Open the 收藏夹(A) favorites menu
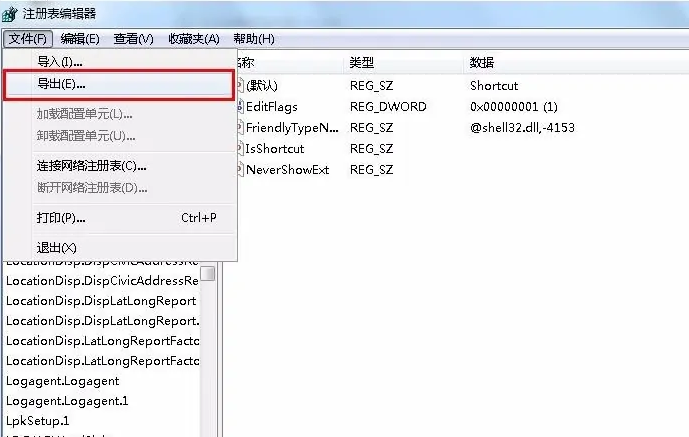The width and height of the screenshot is (689, 437). [x=193, y=39]
